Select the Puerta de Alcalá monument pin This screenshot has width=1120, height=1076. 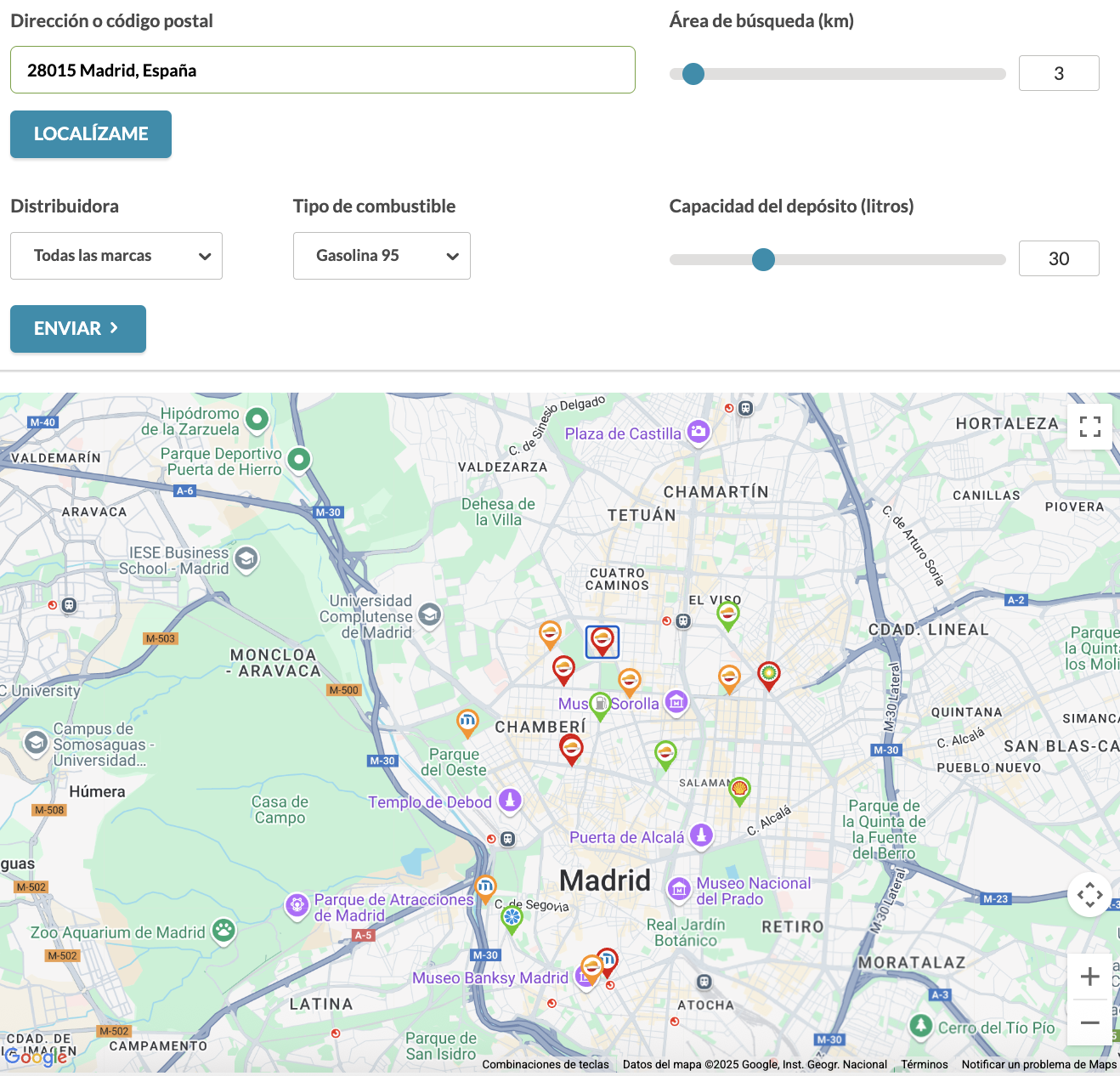(701, 835)
